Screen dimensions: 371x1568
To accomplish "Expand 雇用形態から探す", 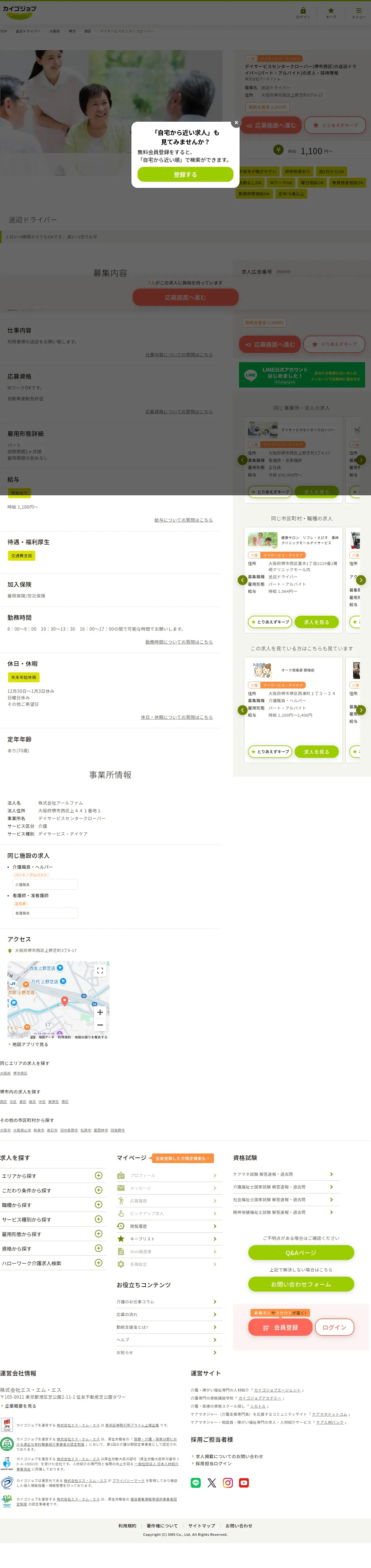I will click(x=53, y=1234).
